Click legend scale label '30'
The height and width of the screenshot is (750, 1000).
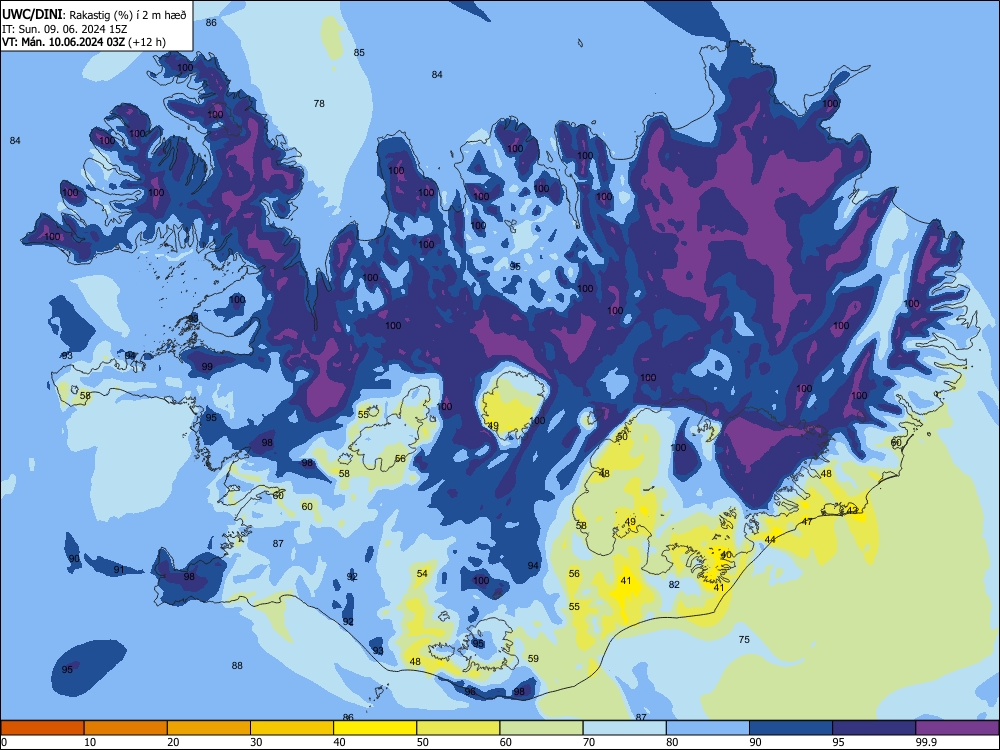click(256, 742)
